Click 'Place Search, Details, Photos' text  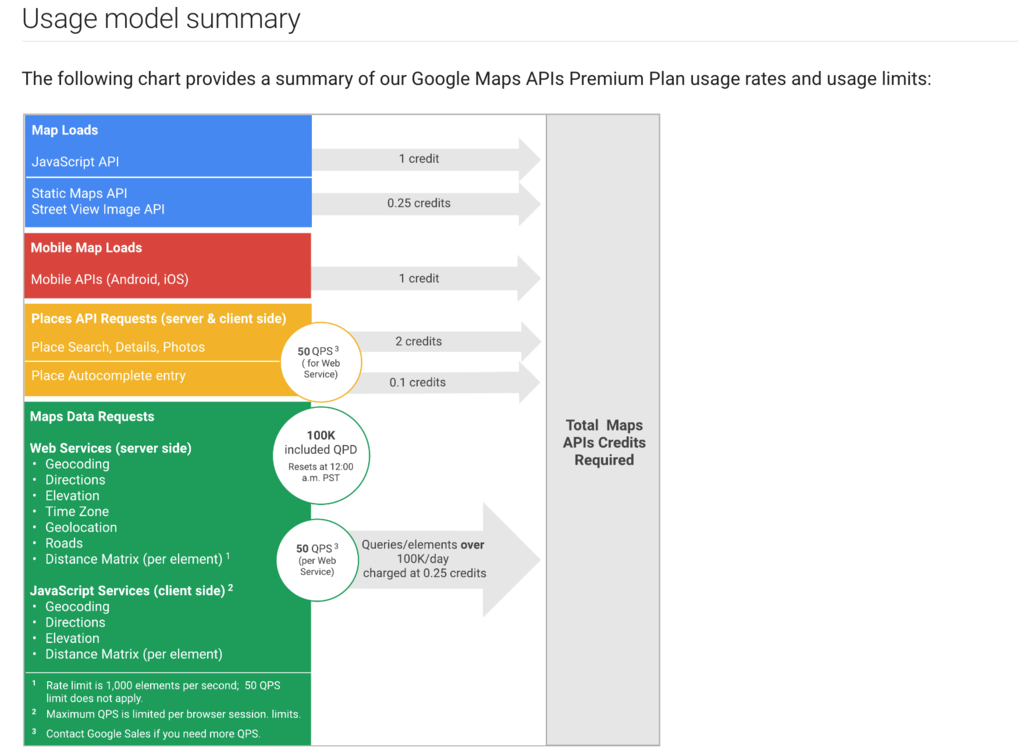(118, 347)
